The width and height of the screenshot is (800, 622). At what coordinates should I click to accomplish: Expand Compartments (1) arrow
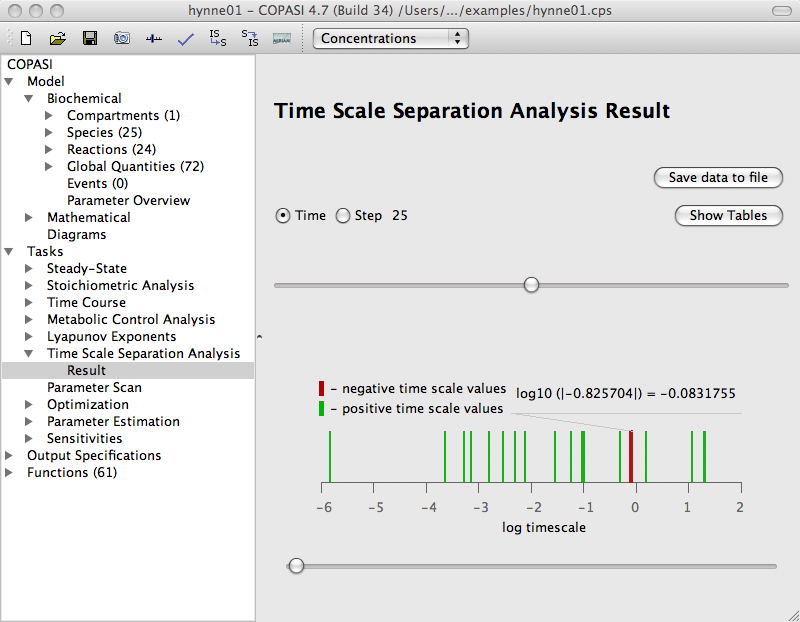[x=49, y=115]
